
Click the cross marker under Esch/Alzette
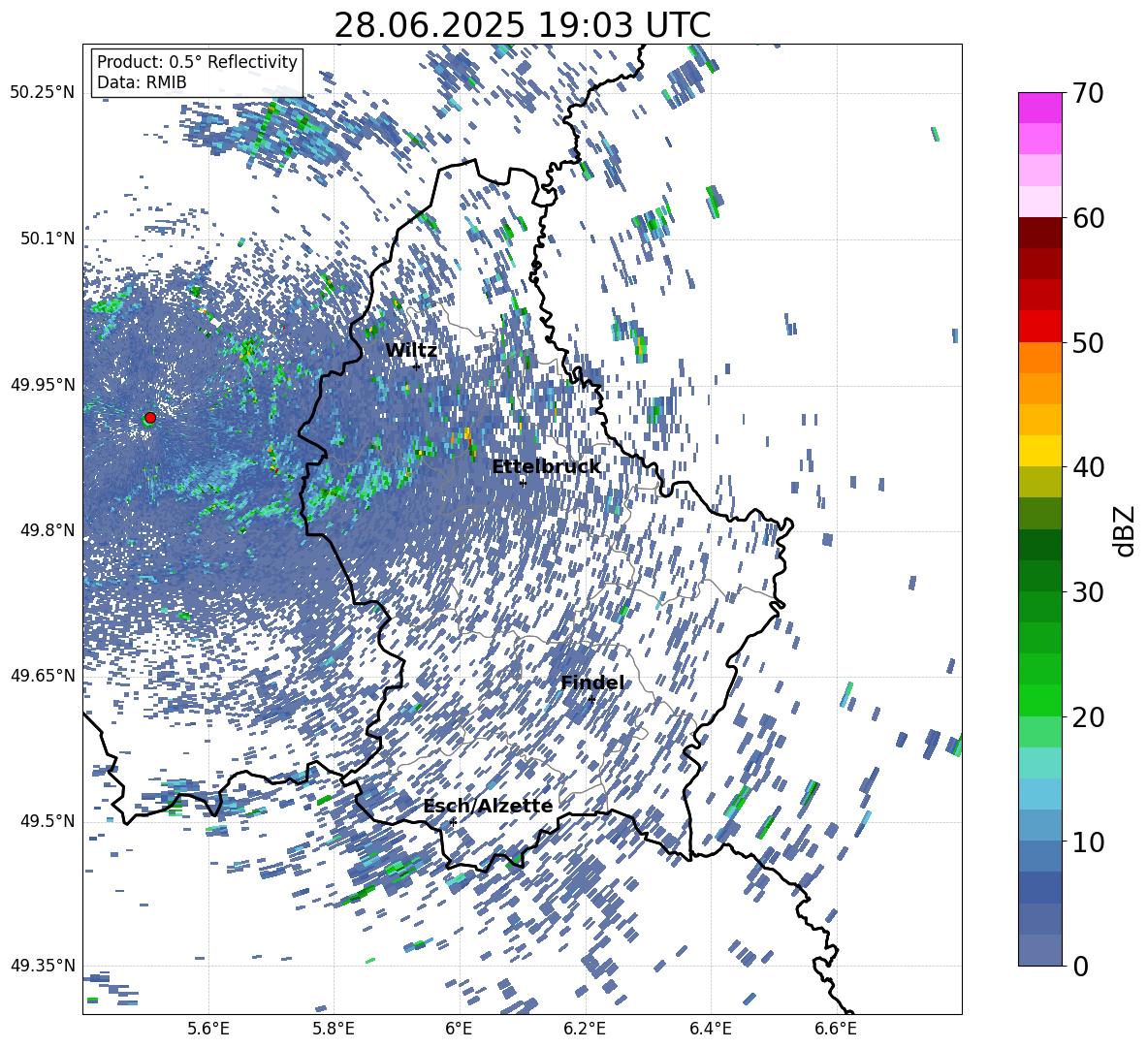[x=453, y=822]
